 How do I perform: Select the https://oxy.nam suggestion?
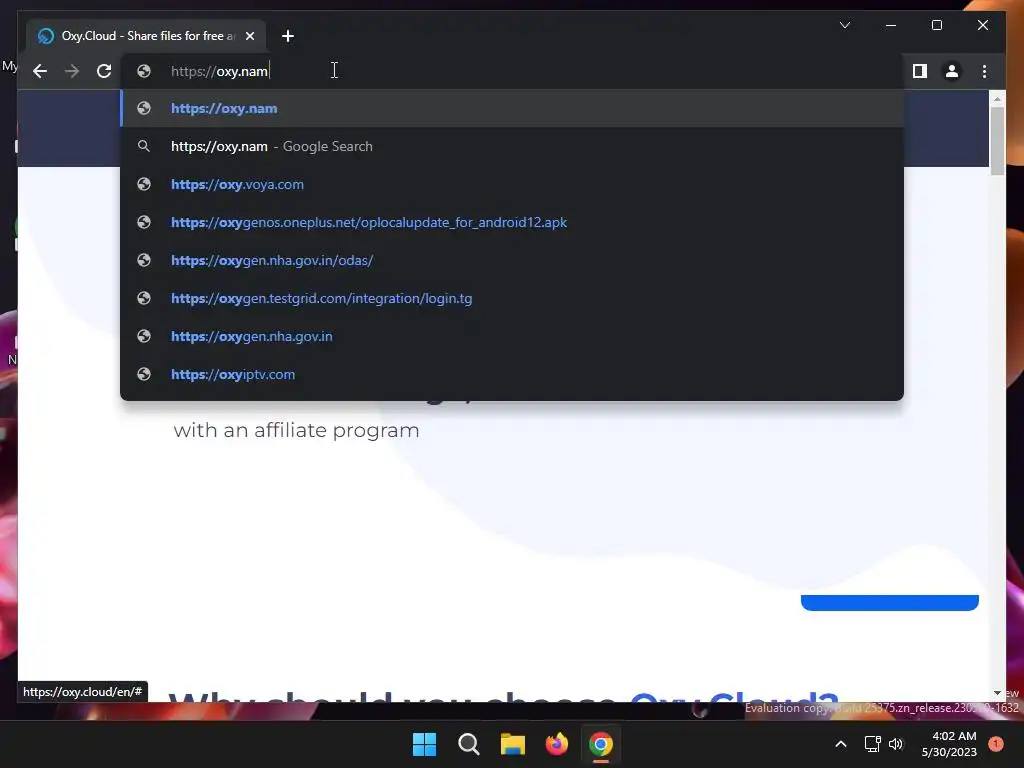[x=512, y=108]
